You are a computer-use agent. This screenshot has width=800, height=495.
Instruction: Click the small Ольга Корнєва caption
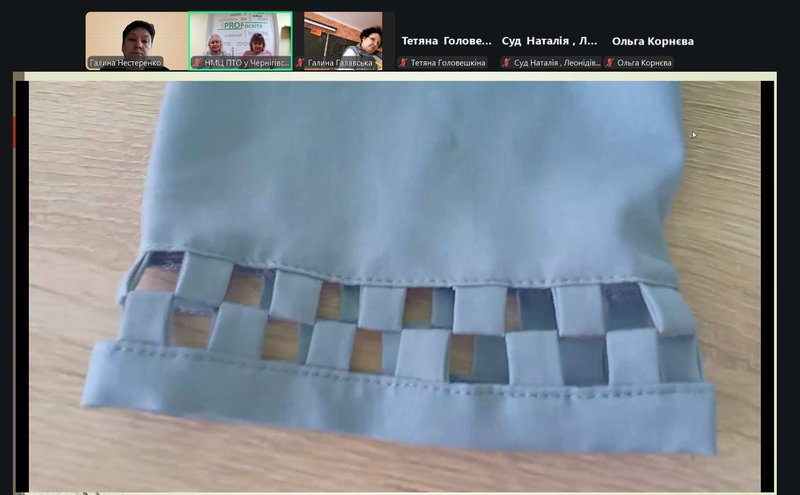tap(645, 63)
